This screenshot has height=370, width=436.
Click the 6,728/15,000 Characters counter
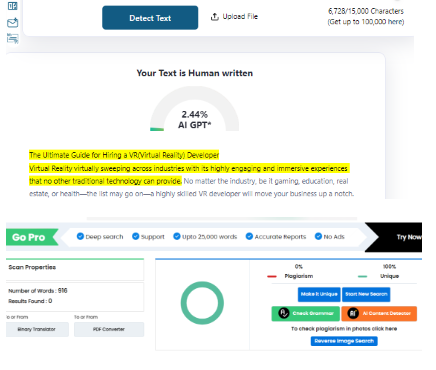pyautogui.click(x=366, y=11)
